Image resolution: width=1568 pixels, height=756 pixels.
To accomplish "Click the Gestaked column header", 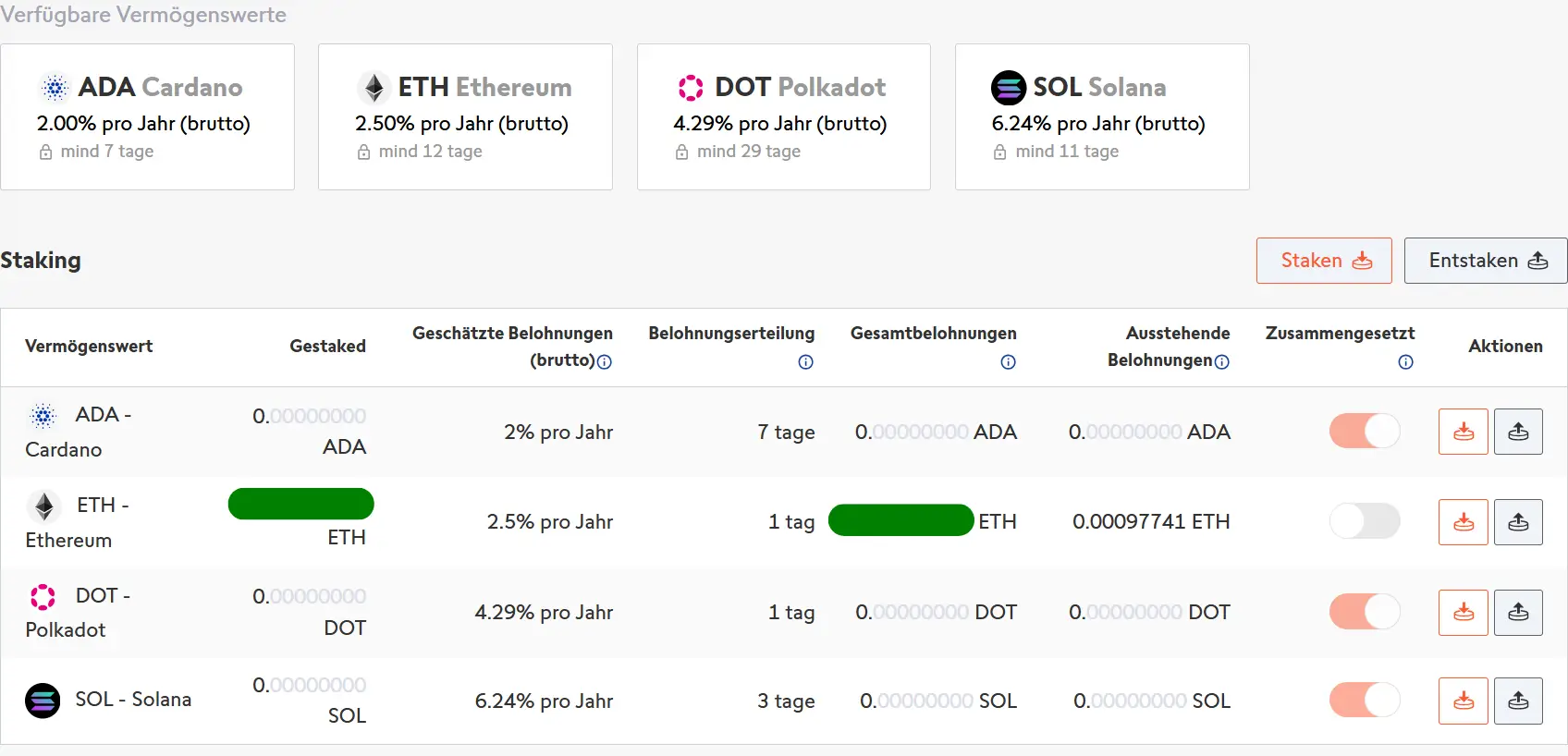I will 328,347.
